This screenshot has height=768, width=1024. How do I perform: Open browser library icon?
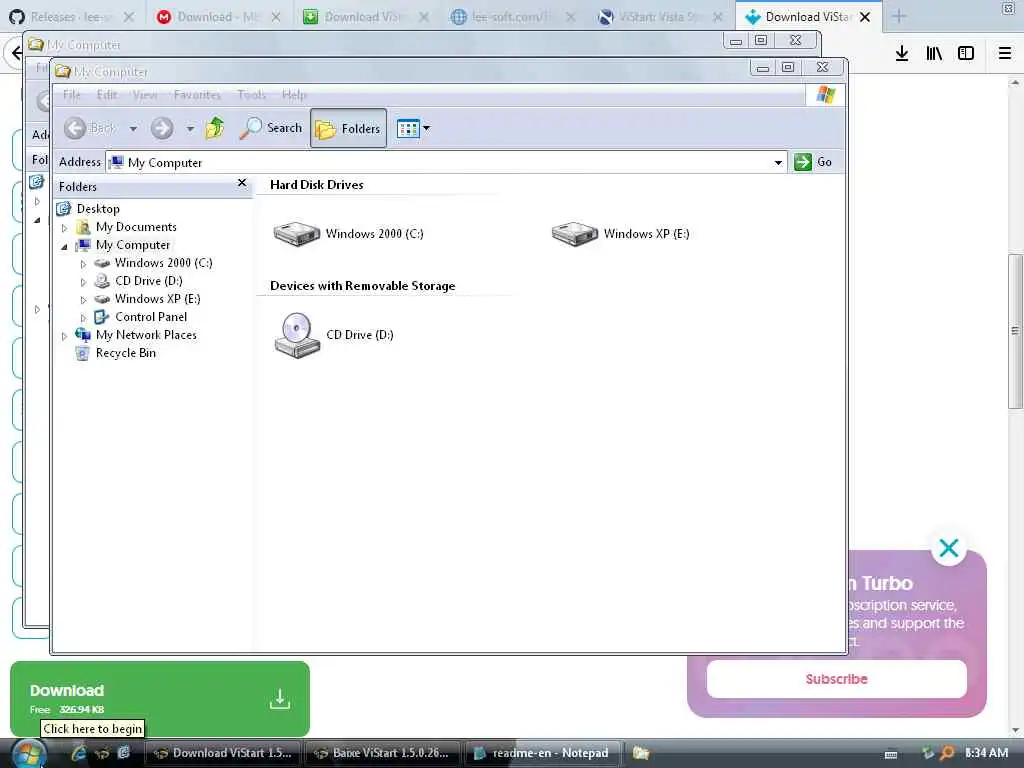tap(934, 53)
